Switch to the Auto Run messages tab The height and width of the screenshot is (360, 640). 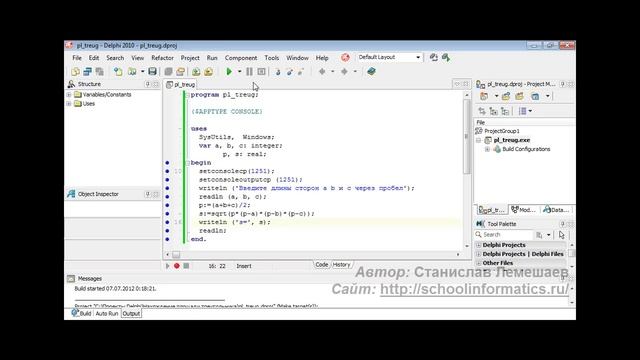click(x=107, y=313)
